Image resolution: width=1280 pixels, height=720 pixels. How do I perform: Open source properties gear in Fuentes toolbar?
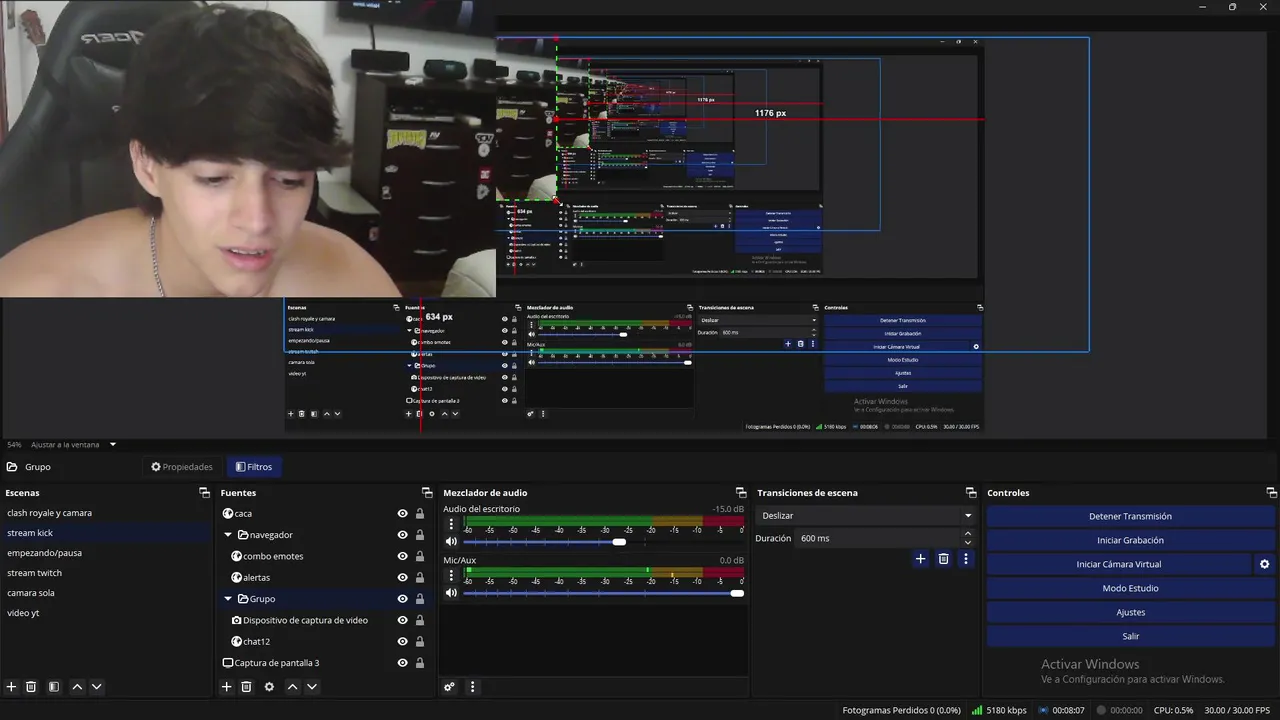(269, 687)
